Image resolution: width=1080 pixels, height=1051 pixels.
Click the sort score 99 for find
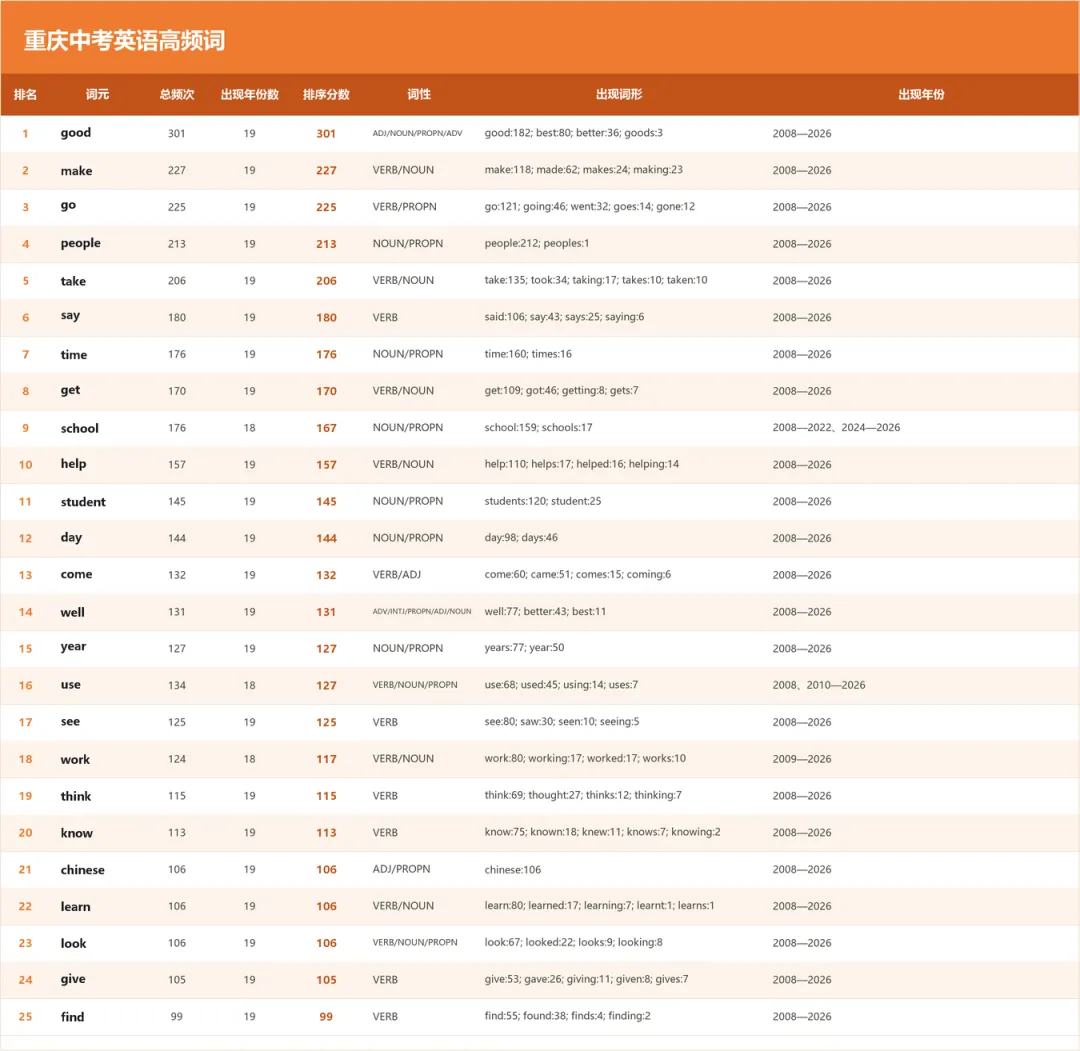tap(326, 1017)
